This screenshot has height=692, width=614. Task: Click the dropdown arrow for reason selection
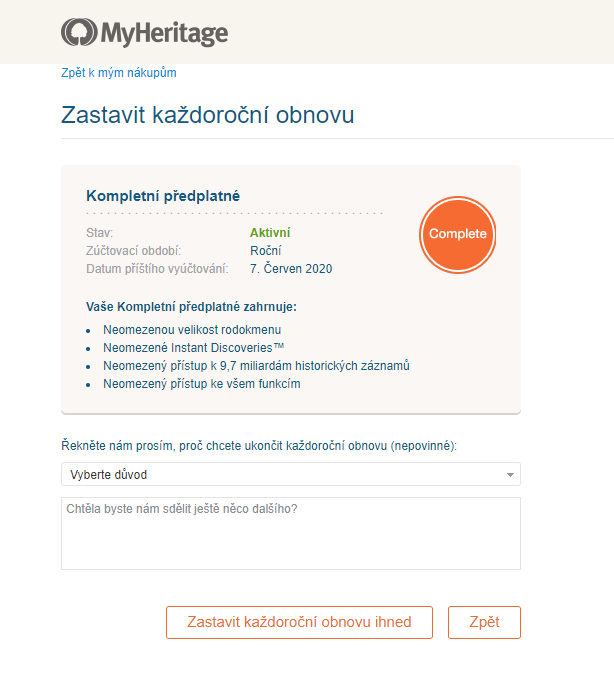pos(510,474)
